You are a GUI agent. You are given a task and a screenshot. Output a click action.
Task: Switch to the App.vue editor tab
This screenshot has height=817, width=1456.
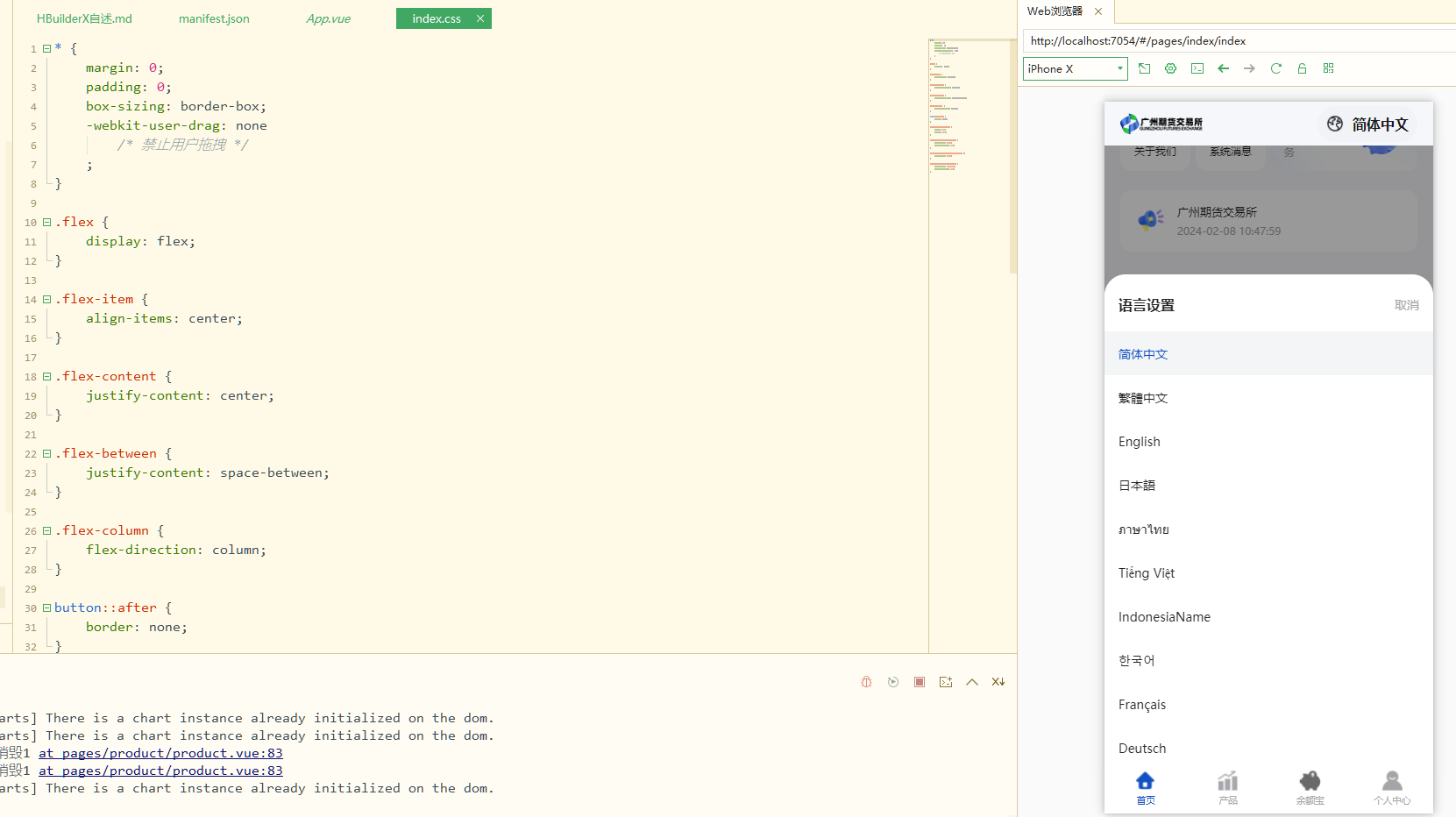click(x=328, y=18)
